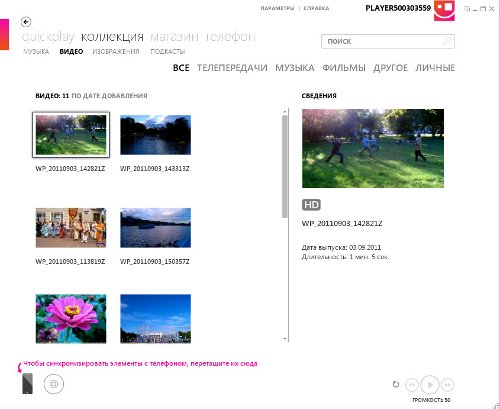The width and height of the screenshot is (500, 410).
Task: Change sort order по дате добавления
Action: [109, 96]
